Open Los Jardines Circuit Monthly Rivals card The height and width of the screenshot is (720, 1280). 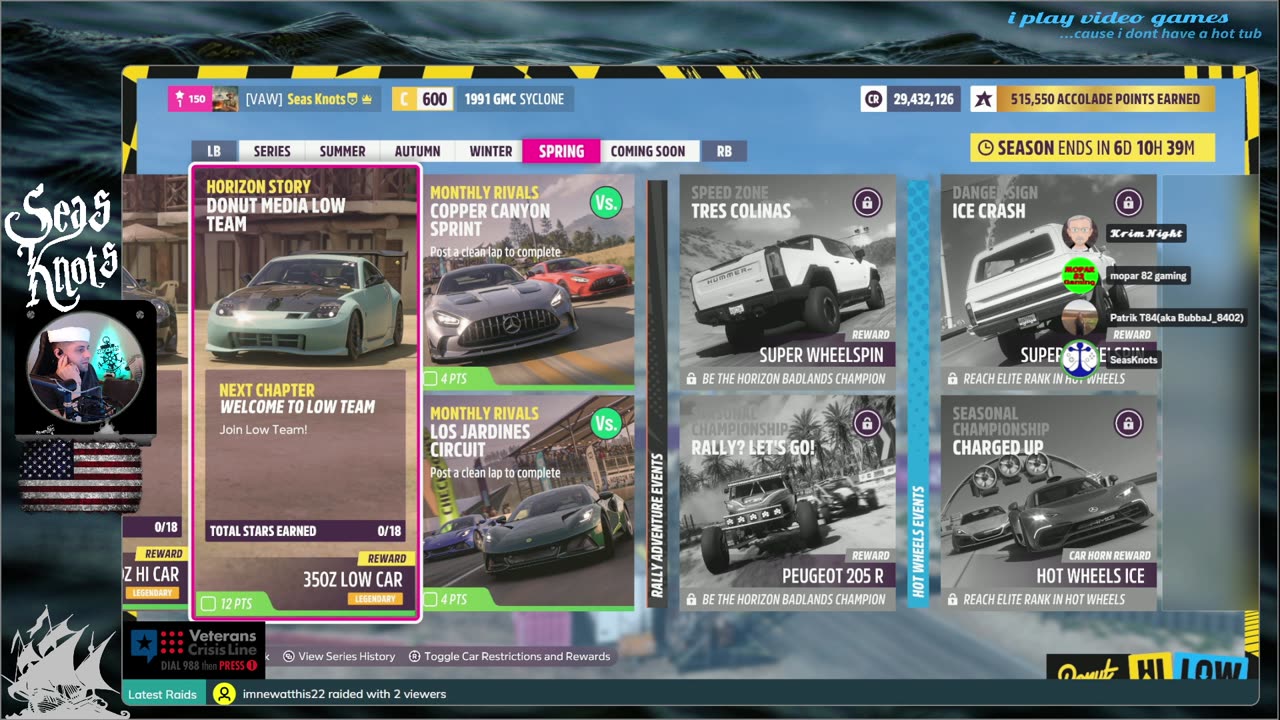pyautogui.click(x=528, y=503)
